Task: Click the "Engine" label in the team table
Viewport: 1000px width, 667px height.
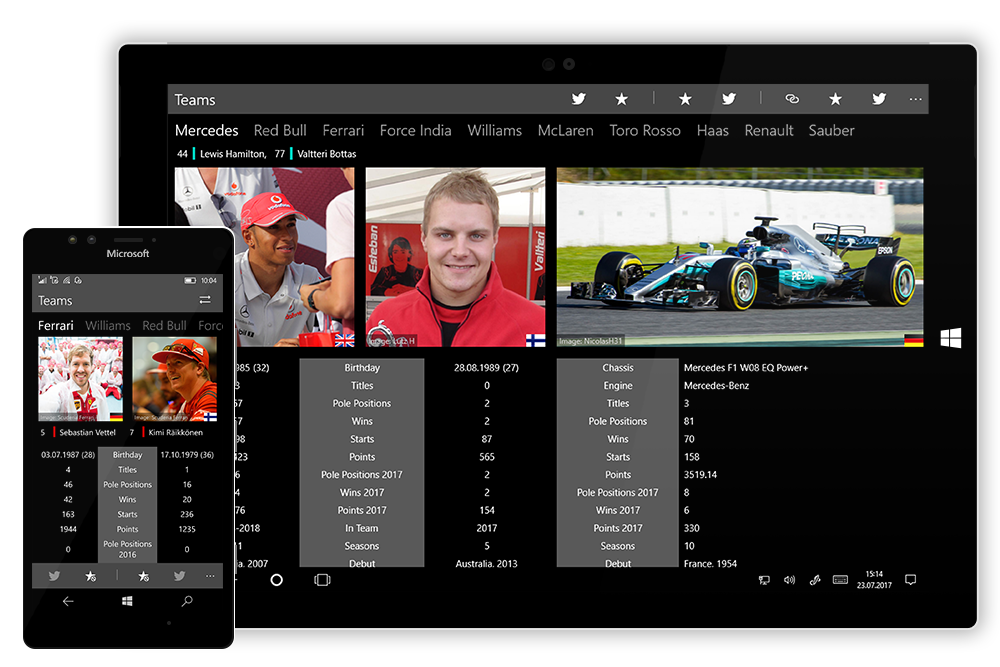Action: point(618,385)
